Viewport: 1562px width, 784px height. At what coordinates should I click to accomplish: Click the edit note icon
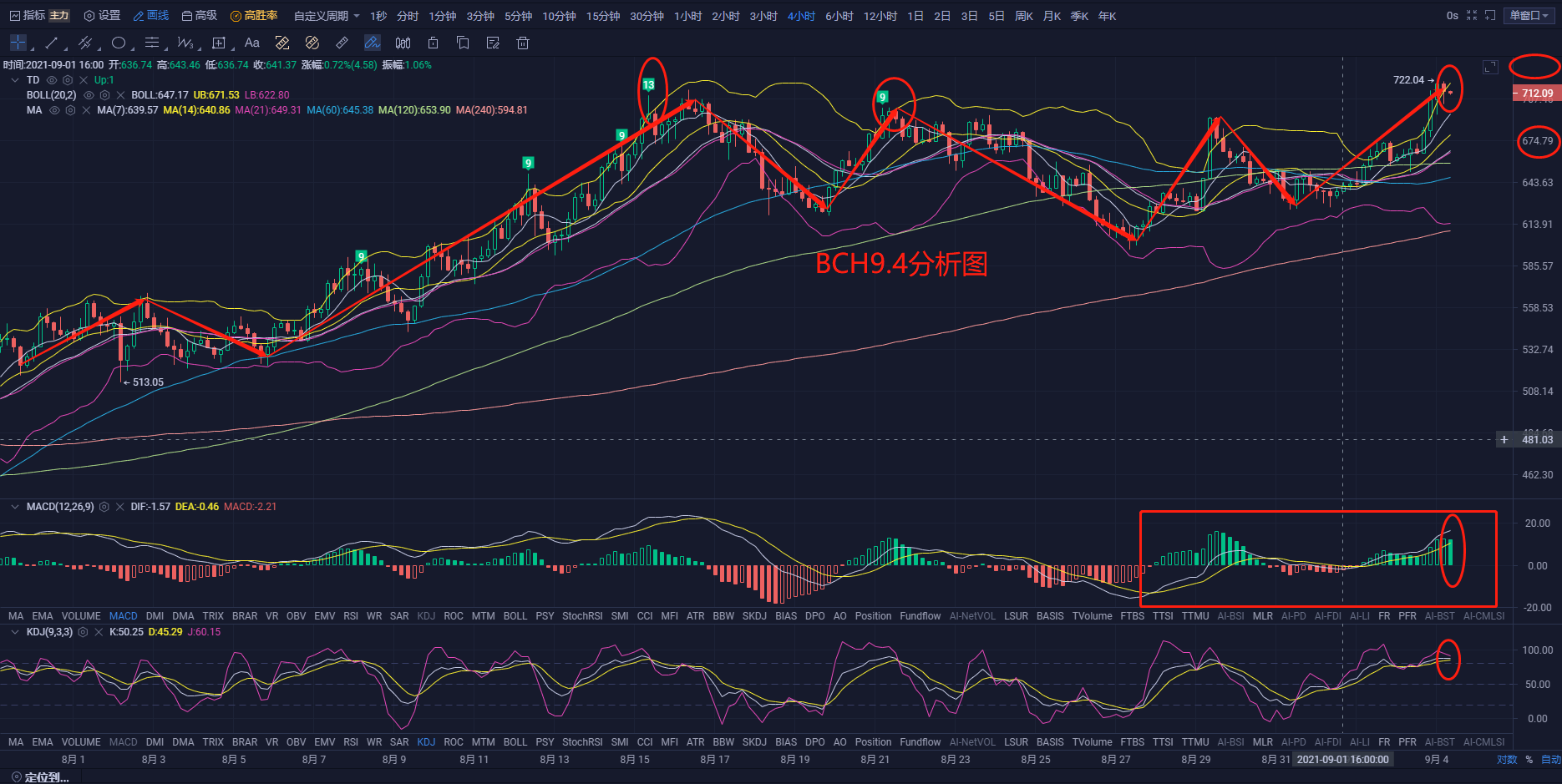[493, 43]
